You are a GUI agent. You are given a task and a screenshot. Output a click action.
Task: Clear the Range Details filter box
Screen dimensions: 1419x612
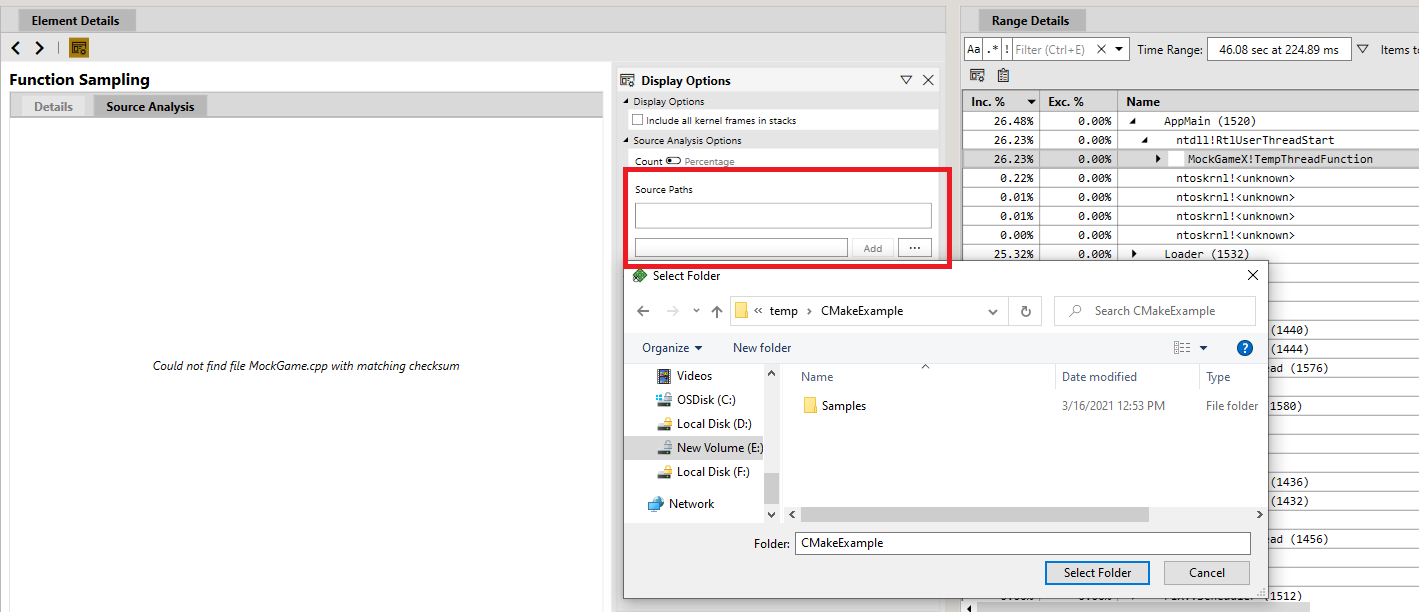[x=1101, y=49]
